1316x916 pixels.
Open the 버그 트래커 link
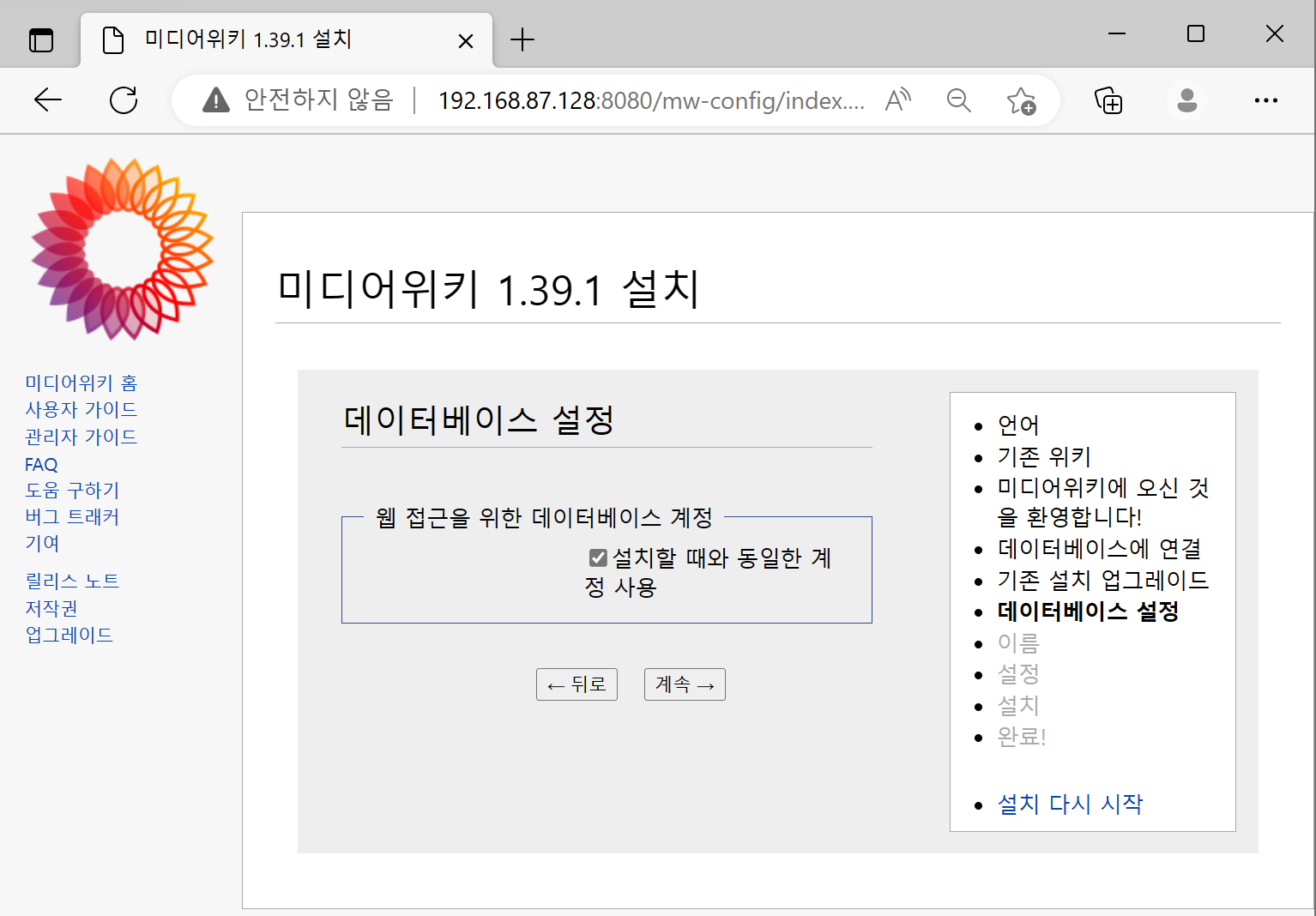pos(72,516)
